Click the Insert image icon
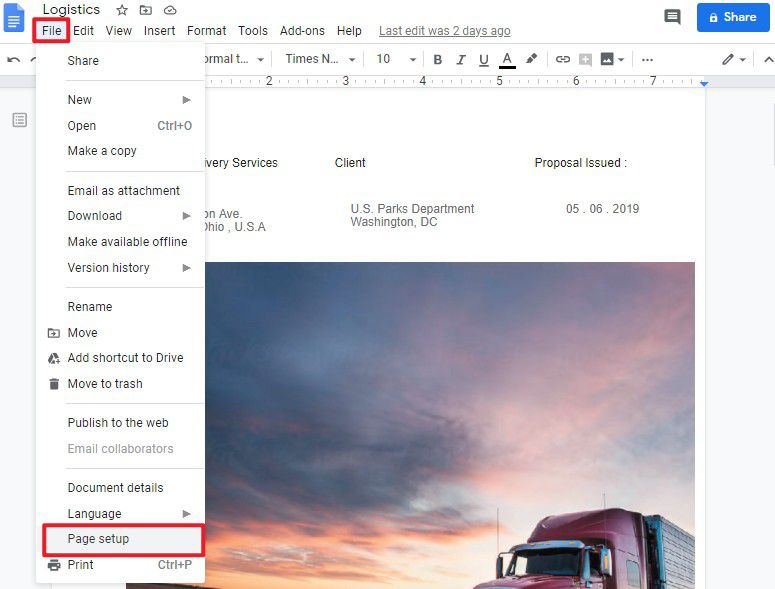The width and height of the screenshot is (775, 589). [x=607, y=59]
